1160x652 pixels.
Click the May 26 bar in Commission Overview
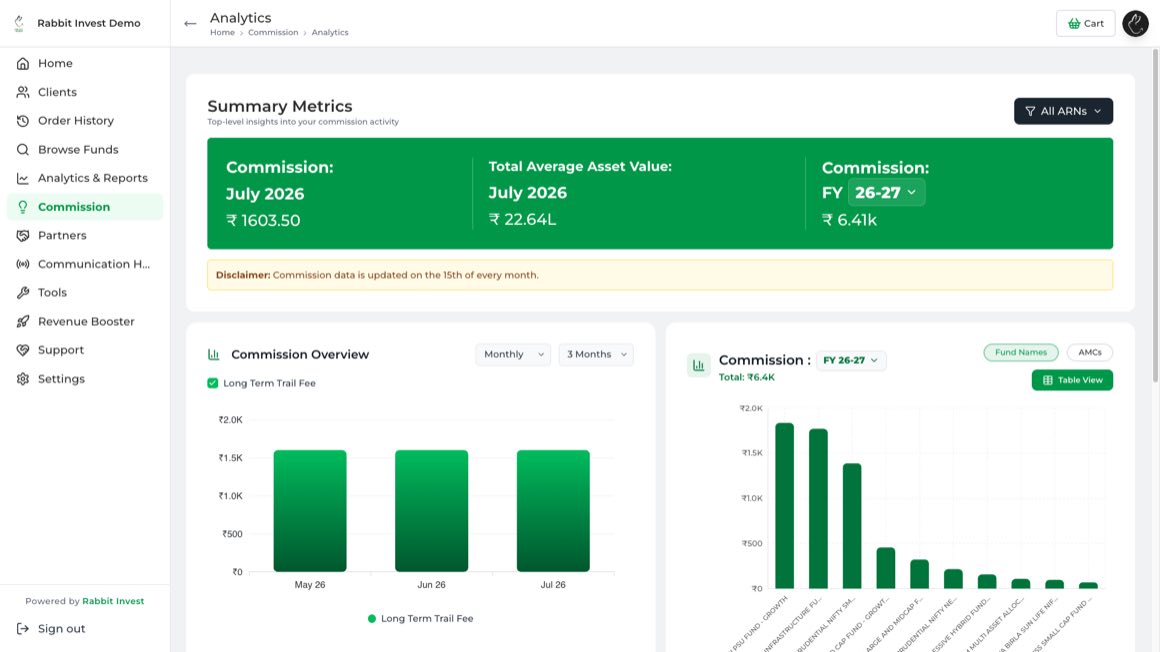coord(310,511)
